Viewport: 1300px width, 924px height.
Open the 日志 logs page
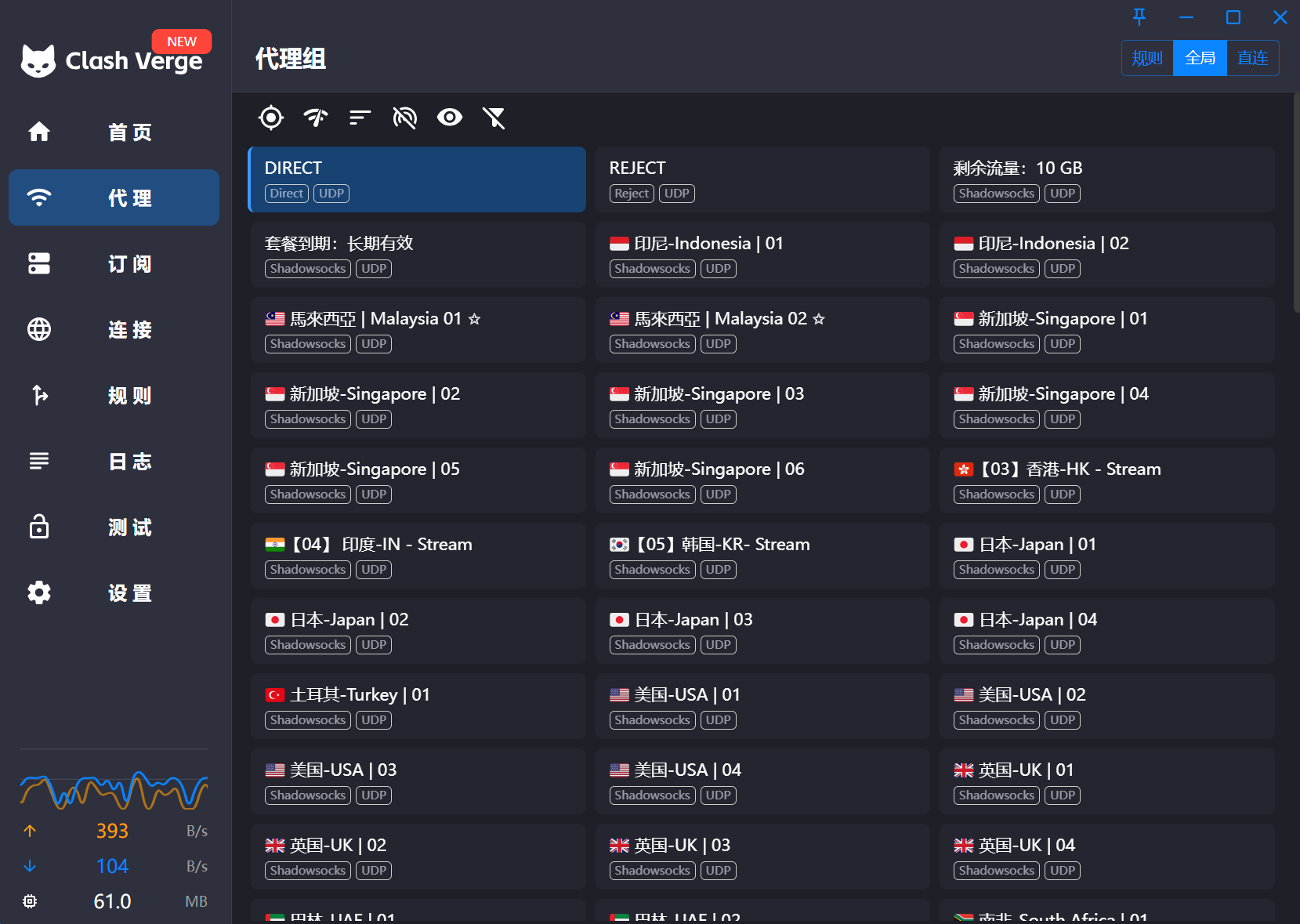pyautogui.click(x=114, y=461)
